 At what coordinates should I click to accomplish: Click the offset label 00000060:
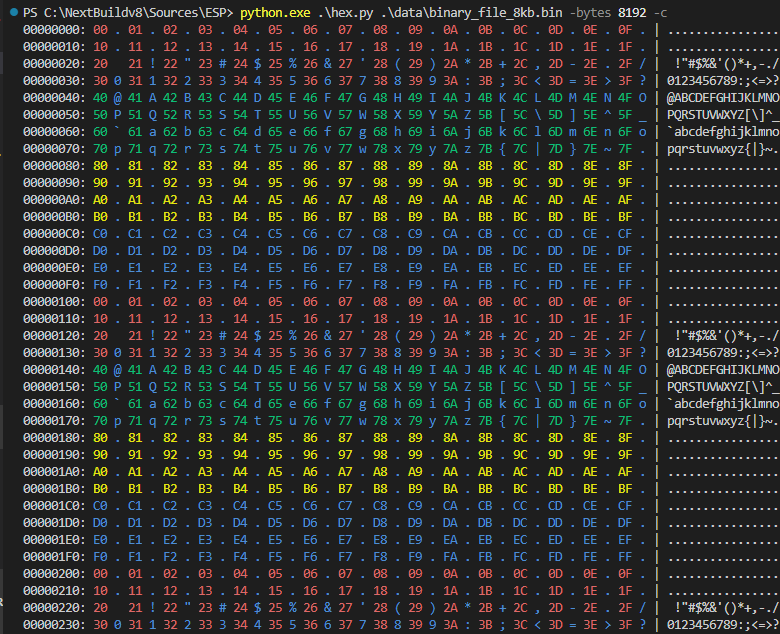coord(54,132)
